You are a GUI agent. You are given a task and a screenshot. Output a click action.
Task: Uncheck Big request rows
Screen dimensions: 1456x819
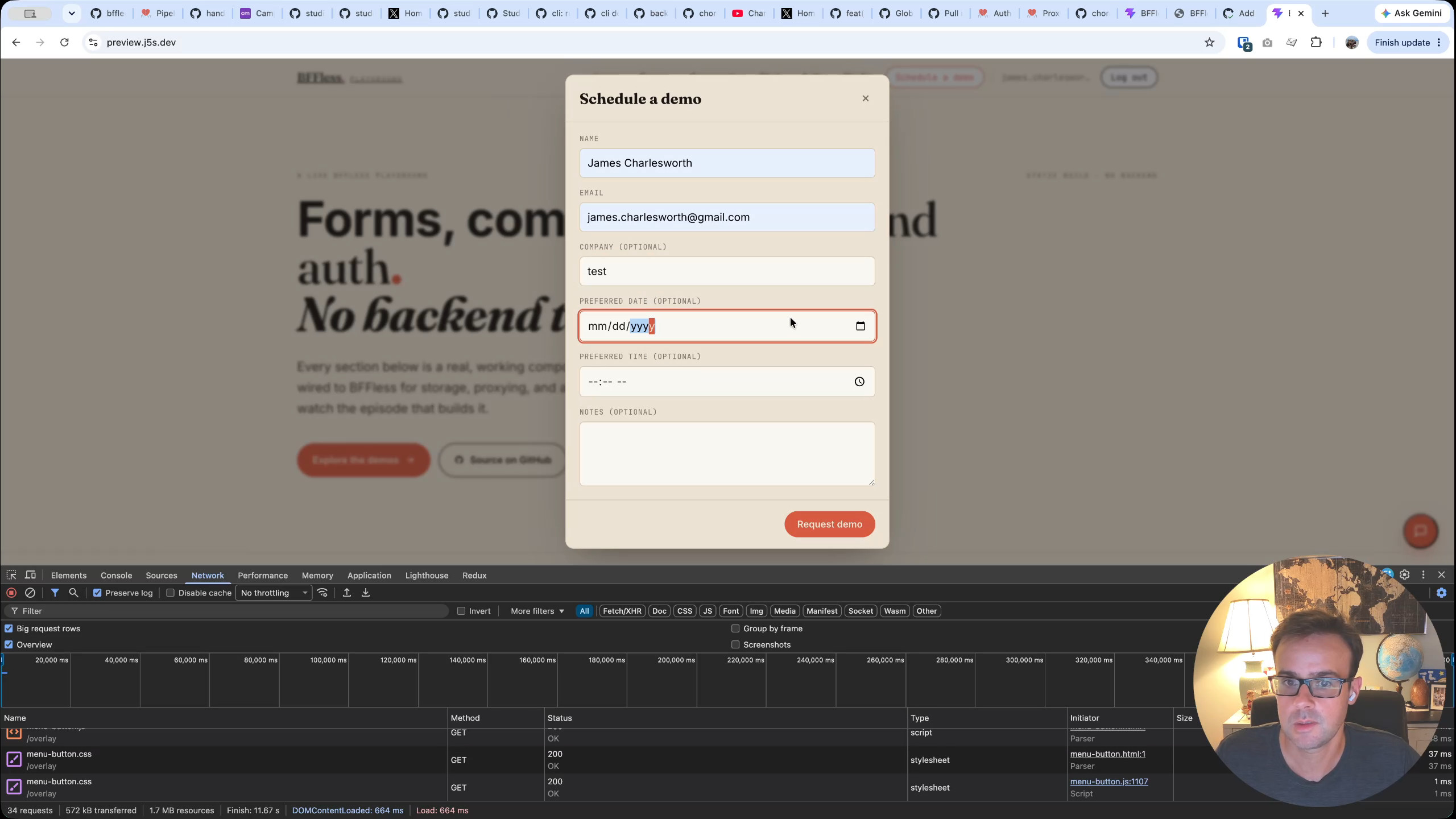point(9,628)
